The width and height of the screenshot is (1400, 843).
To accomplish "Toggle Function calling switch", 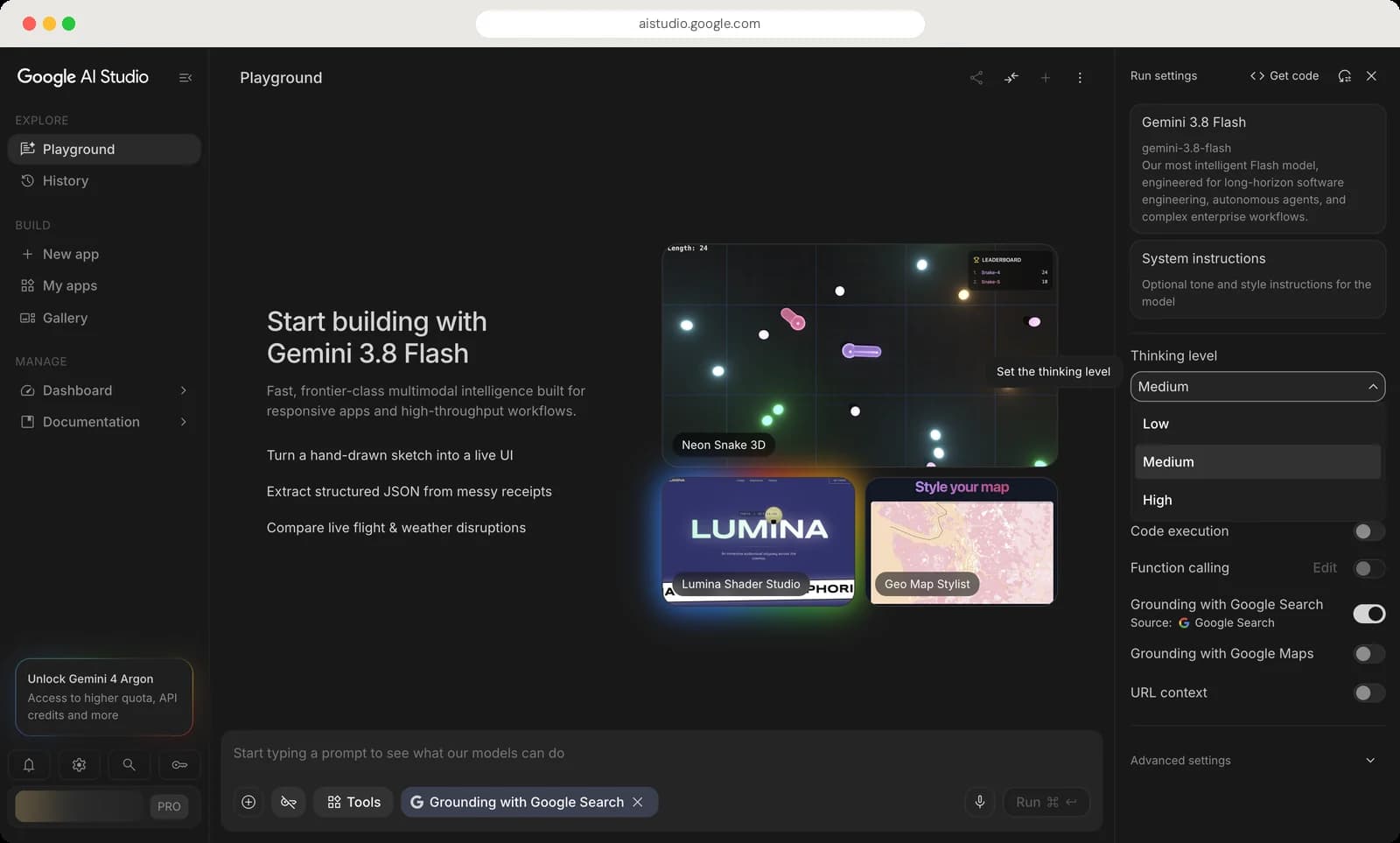I will click(x=1368, y=568).
